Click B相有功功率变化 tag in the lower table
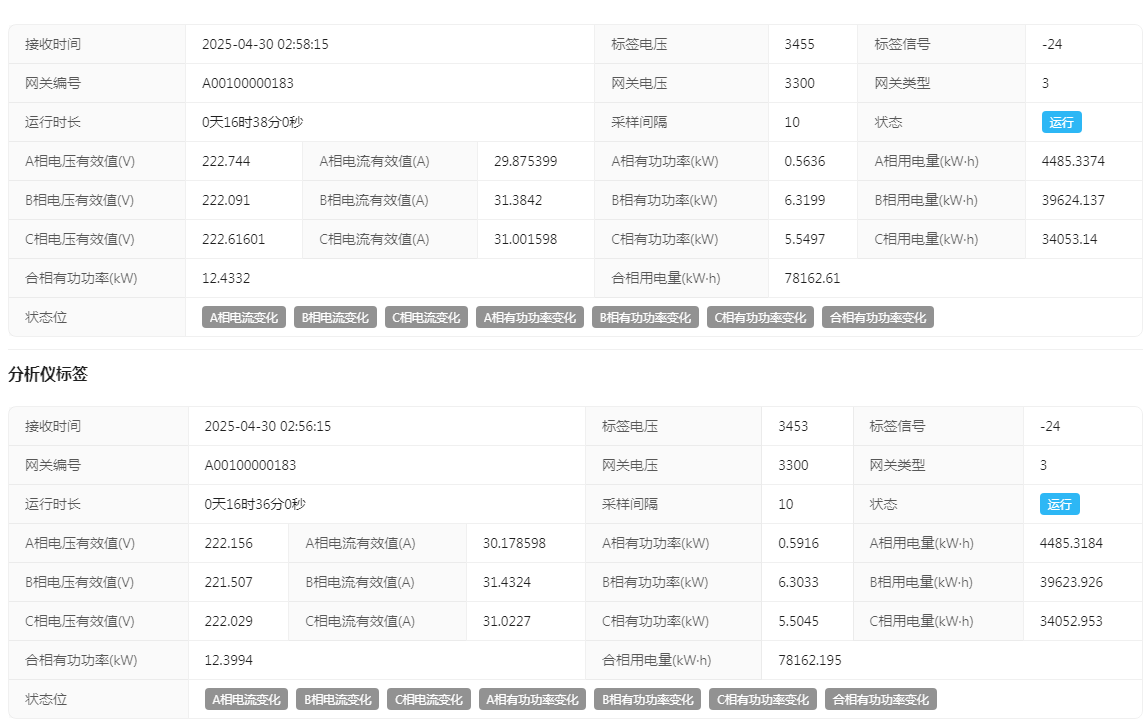Viewport: 1143px width, 726px height. click(647, 700)
